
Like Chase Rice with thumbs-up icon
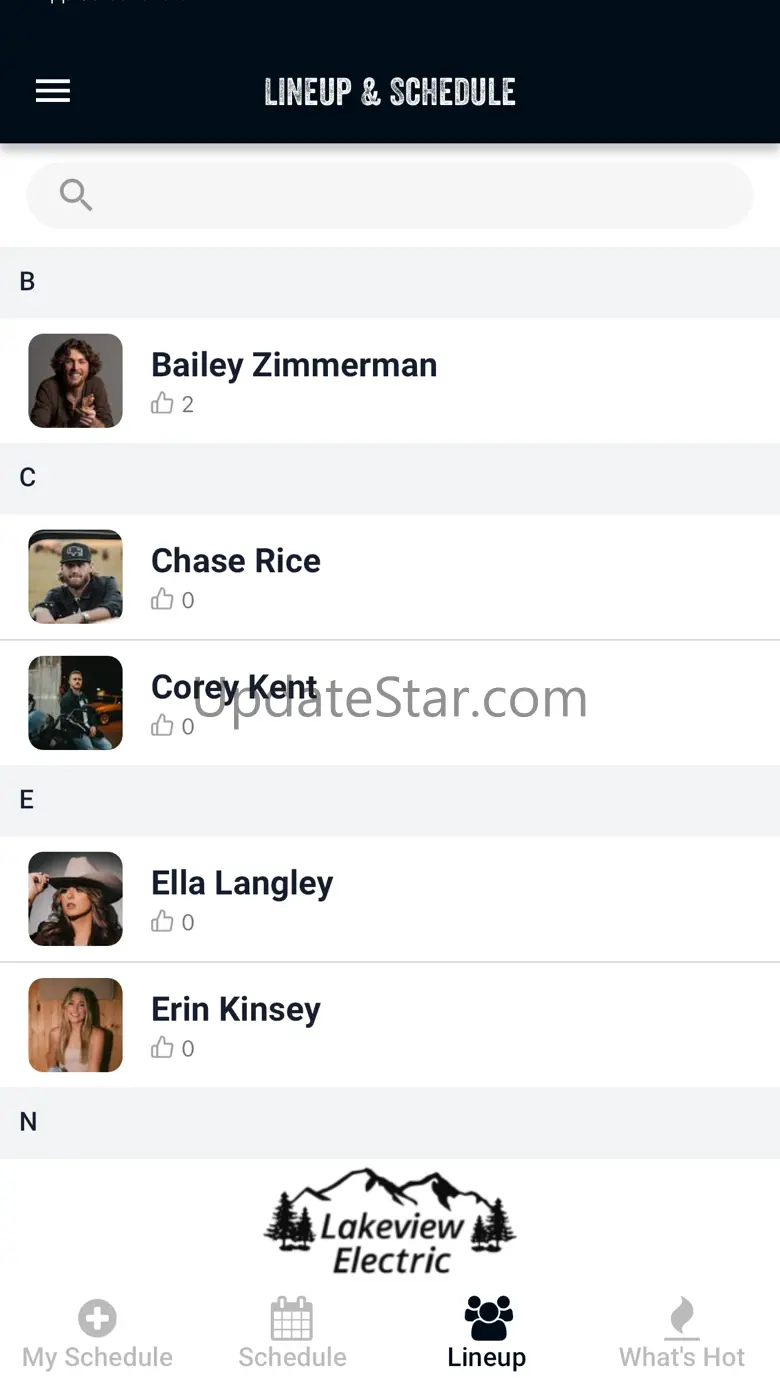[162, 599]
